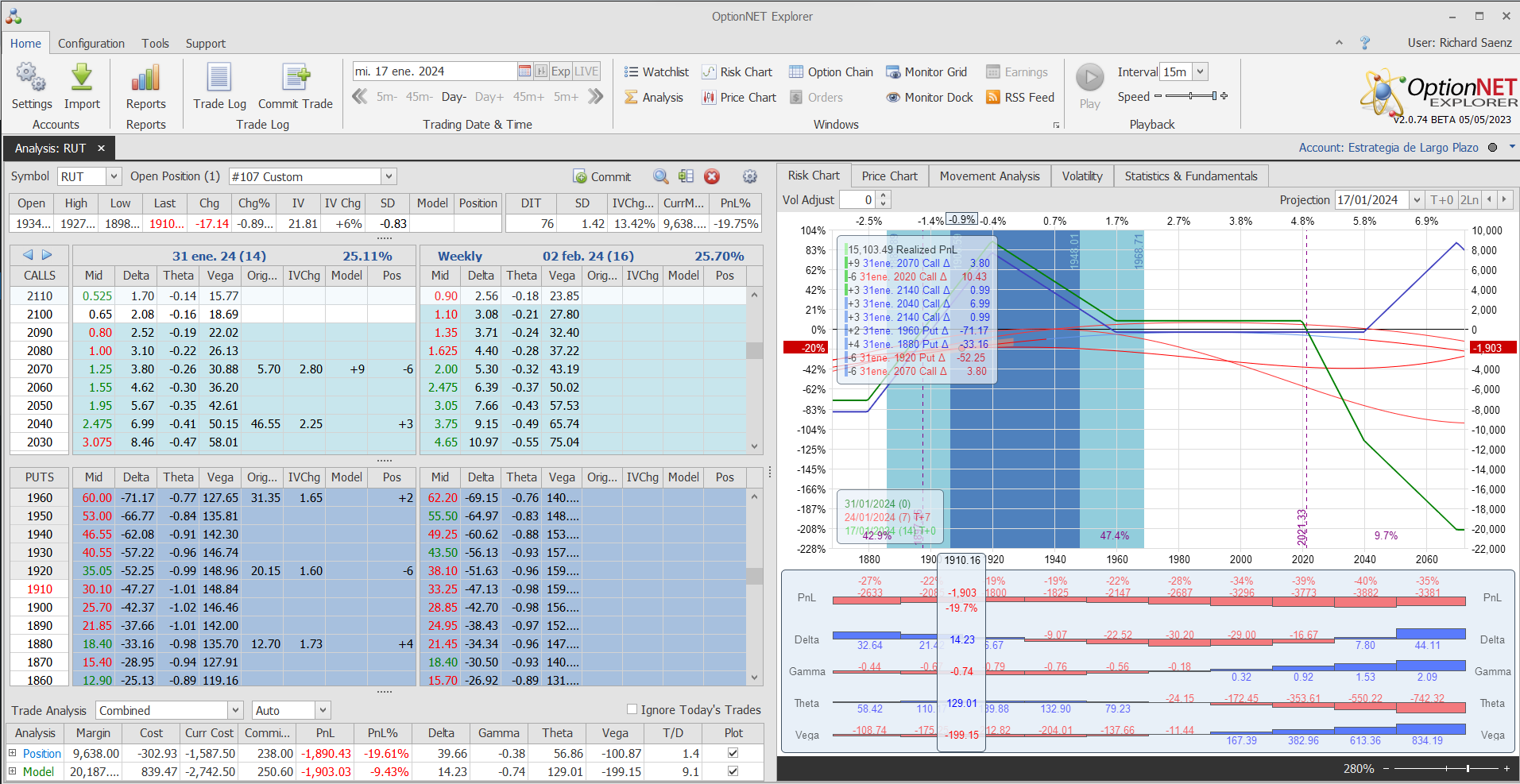
Task: Open the account selector dropdown arrow
Action: (1512, 147)
